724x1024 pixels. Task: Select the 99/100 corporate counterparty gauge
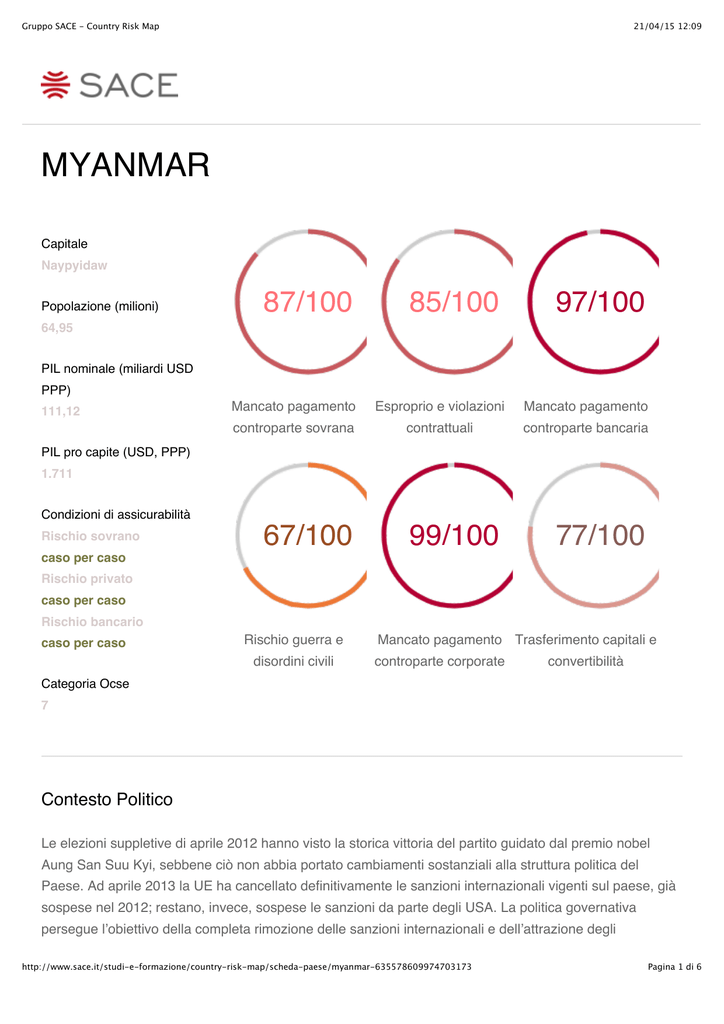coord(447,535)
